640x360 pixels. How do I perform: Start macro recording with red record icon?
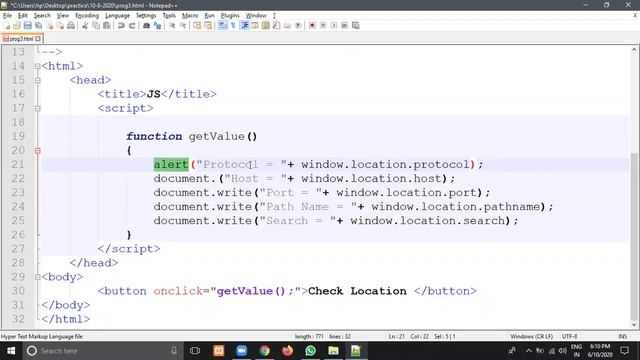point(312,25)
